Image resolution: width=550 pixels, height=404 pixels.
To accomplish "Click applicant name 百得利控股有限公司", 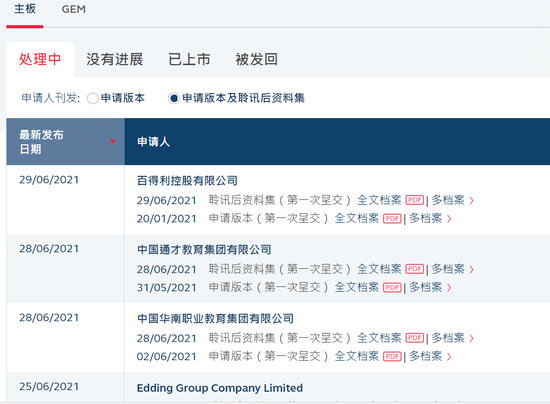I will tap(187, 181).
